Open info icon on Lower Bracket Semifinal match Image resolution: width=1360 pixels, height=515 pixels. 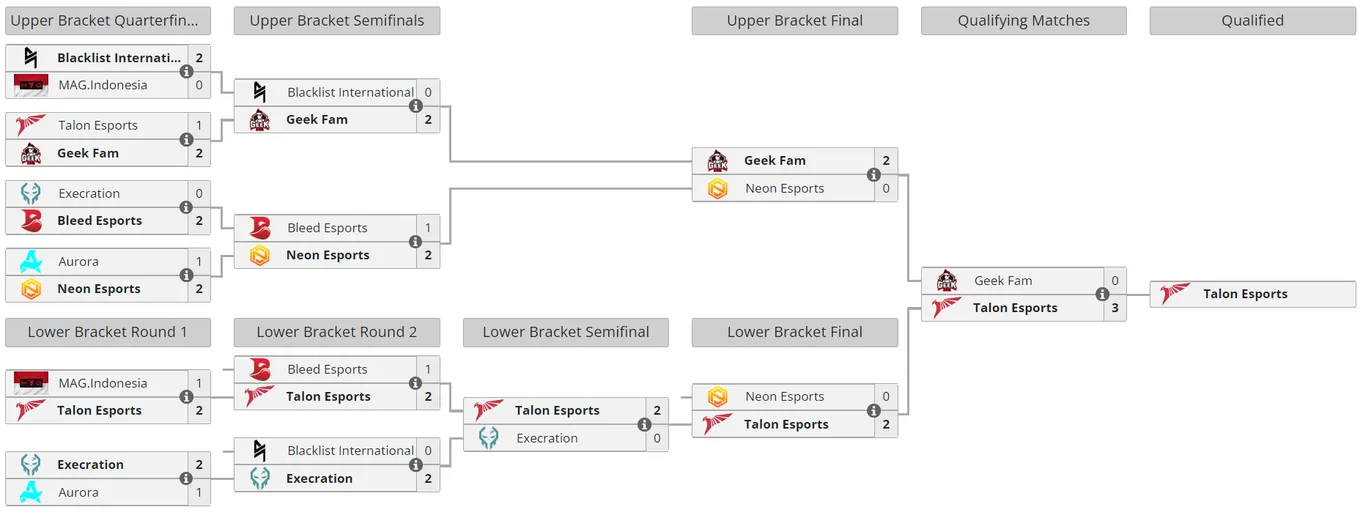pos(644,424)
